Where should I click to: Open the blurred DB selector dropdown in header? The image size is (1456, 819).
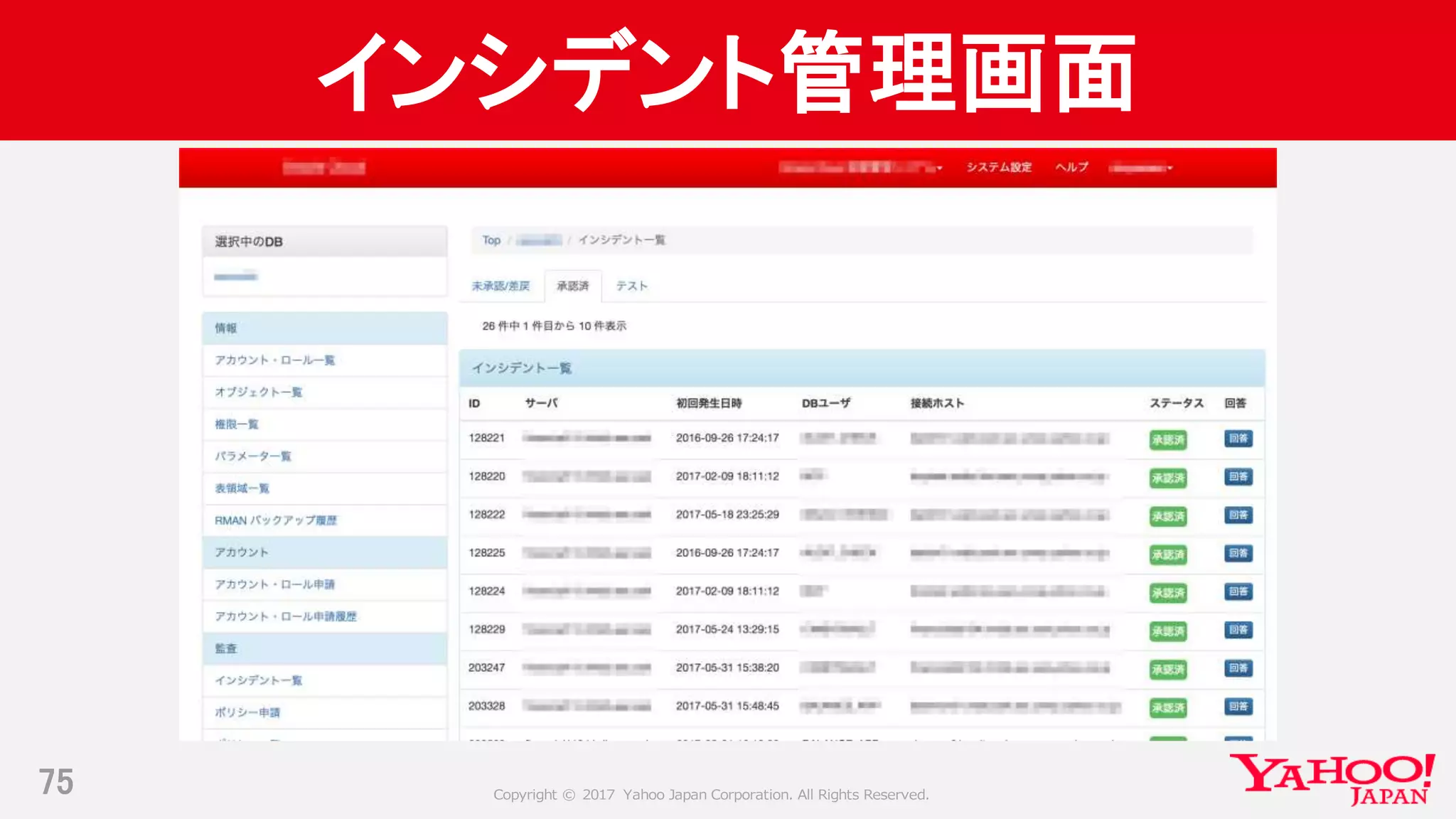coord(860,168)
